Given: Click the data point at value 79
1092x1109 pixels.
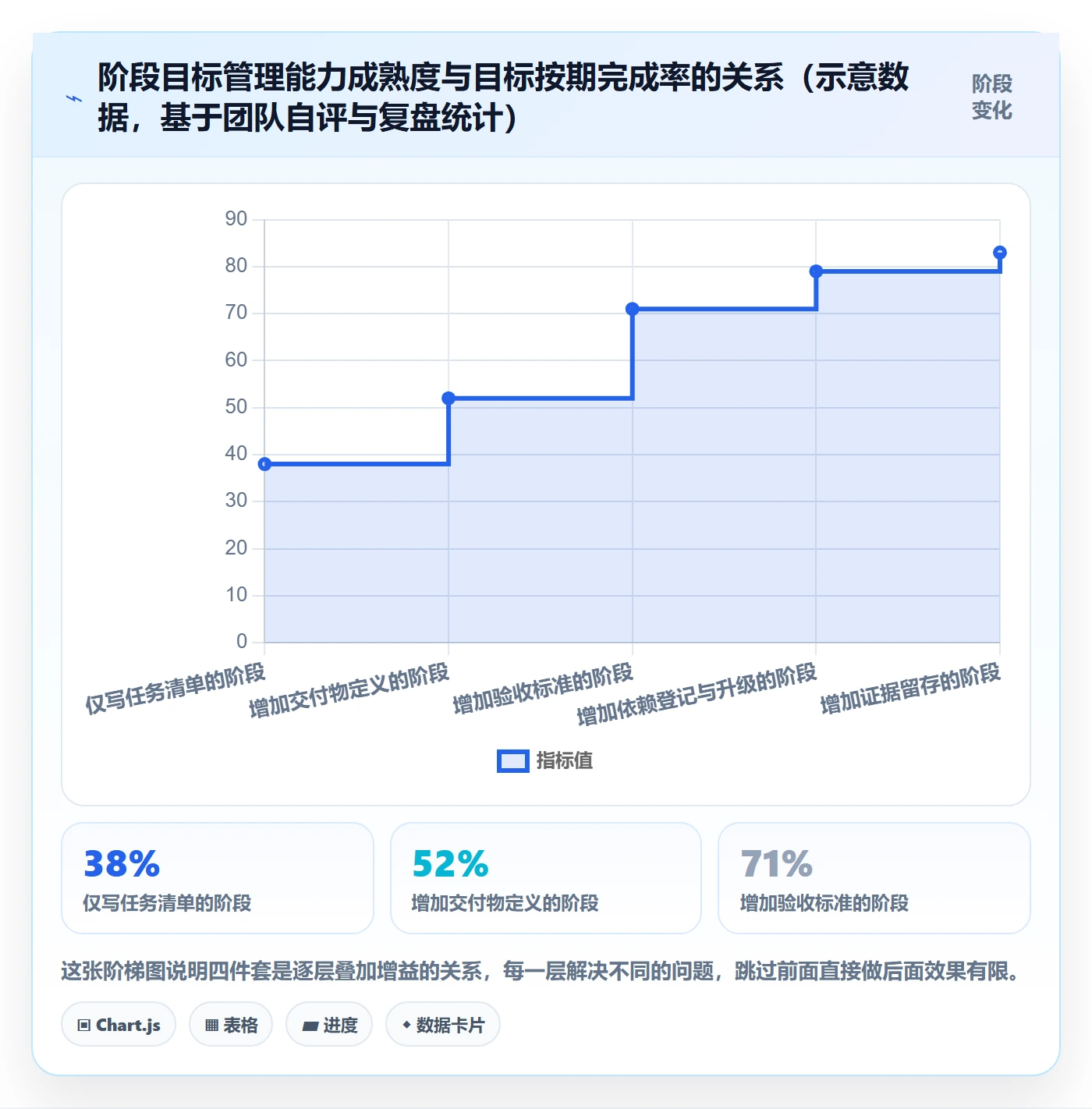Looking at the screenshot, I should coord(816,271).
